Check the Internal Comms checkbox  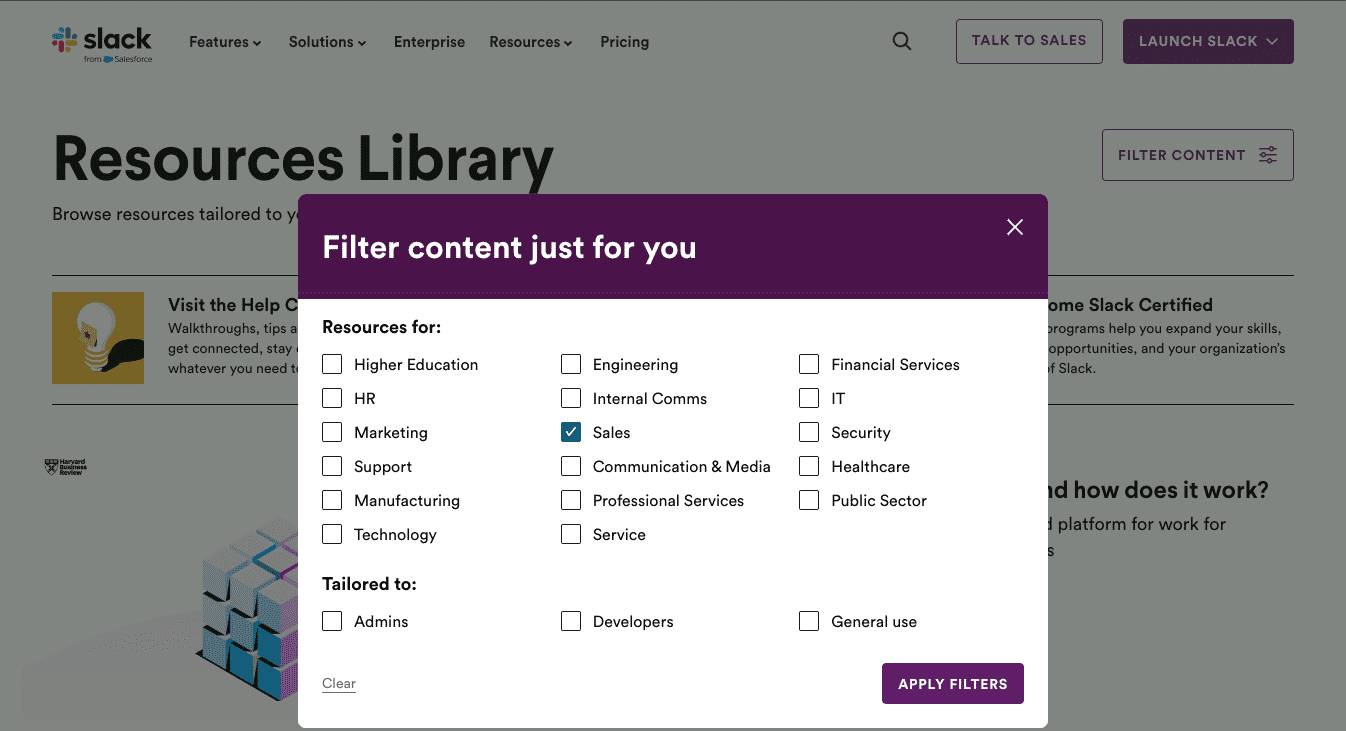coord(571,398)
